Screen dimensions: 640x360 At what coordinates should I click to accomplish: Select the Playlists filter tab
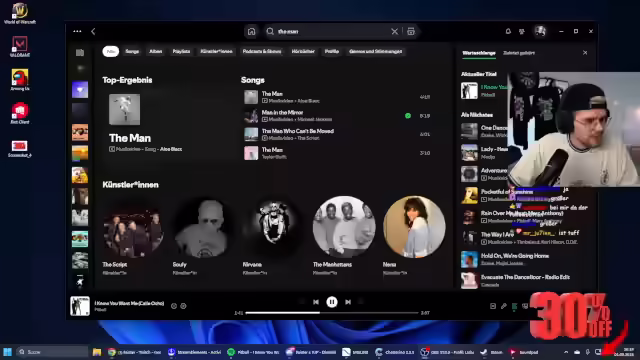tap(181, 51)
